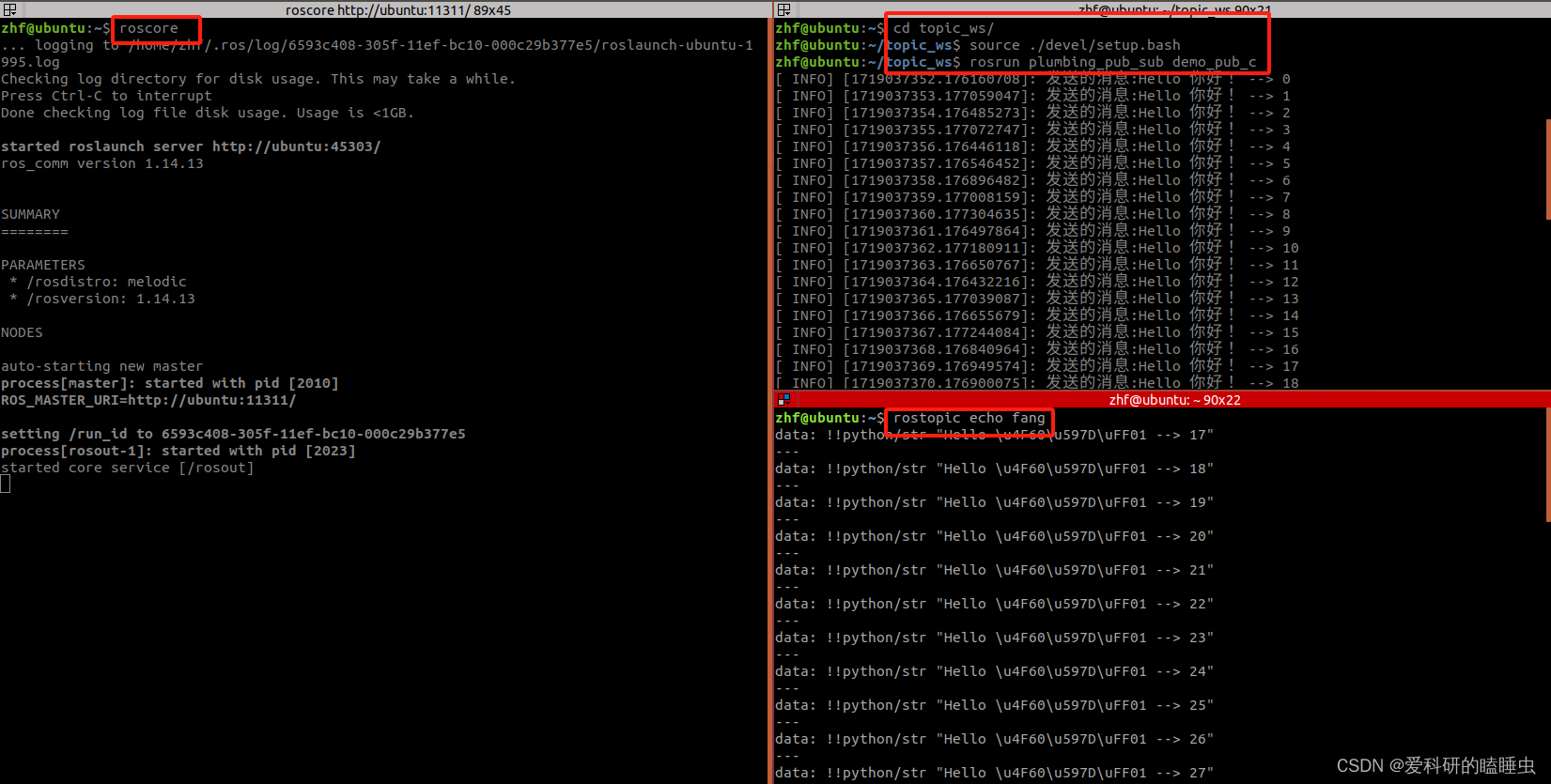
Task: Click the data line ending with '--> 18"'
Action: [x=994, y=469]
